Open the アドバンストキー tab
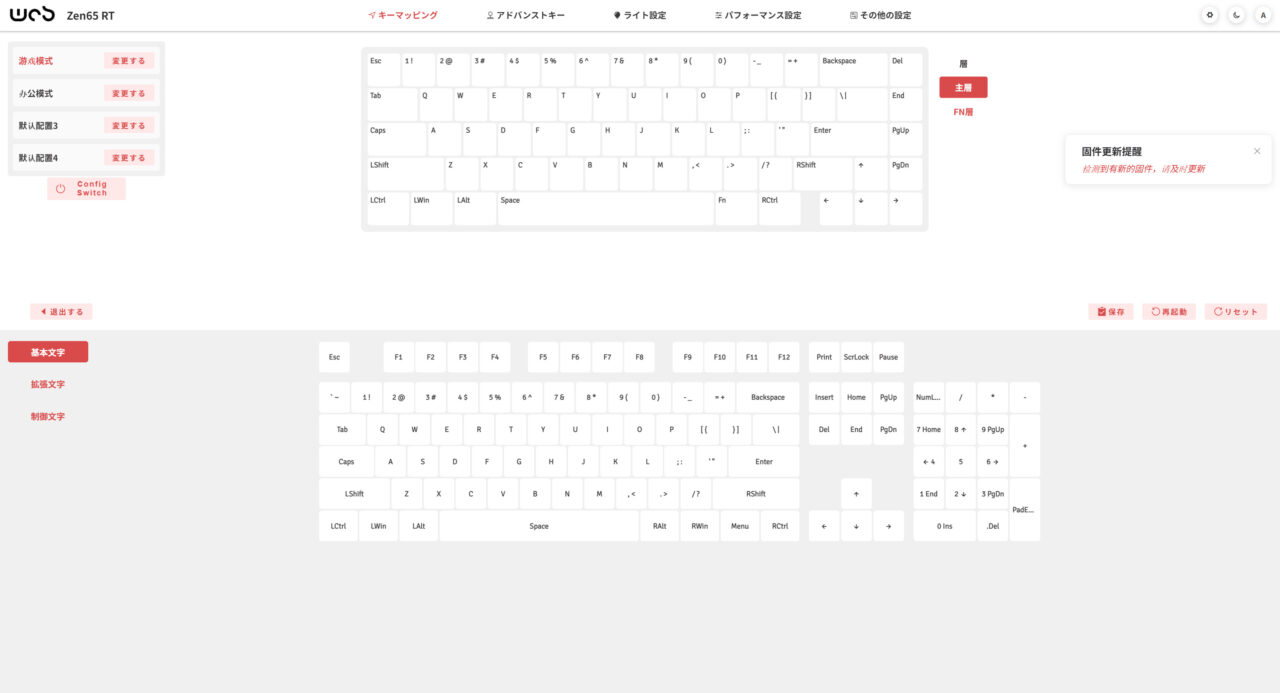 525,16
